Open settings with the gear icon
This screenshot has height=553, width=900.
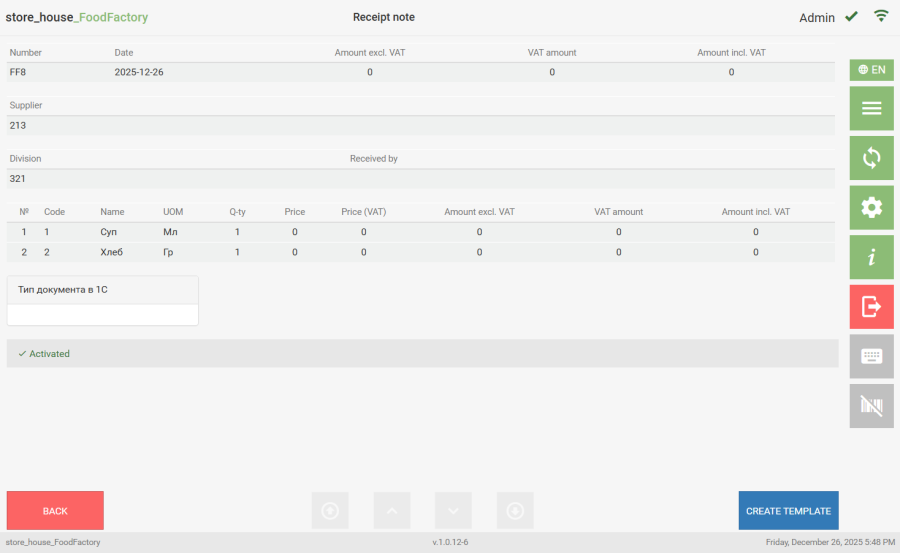[x=871, y=207]
